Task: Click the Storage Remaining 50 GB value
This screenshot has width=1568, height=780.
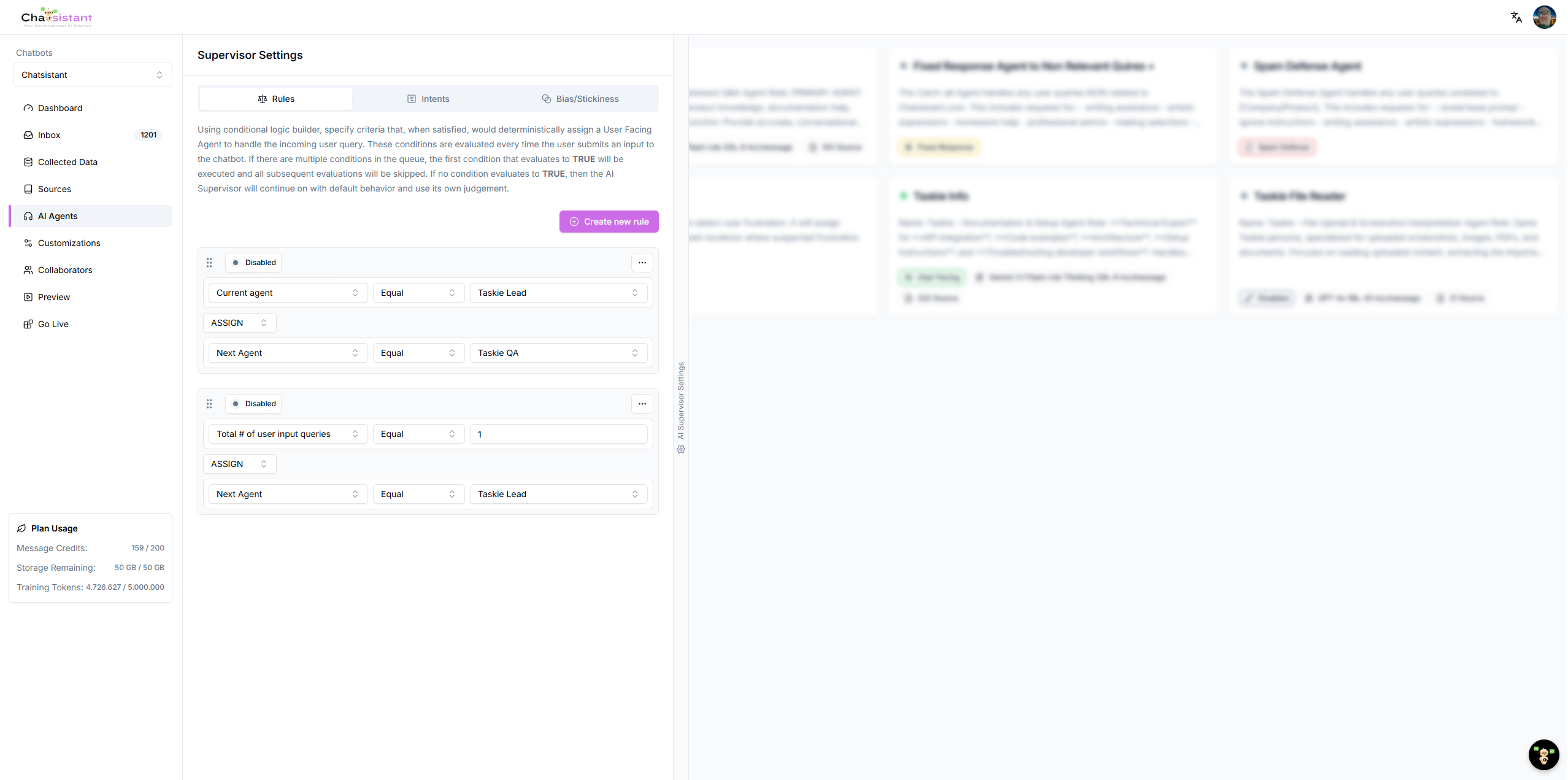Action: coord(139,568)
